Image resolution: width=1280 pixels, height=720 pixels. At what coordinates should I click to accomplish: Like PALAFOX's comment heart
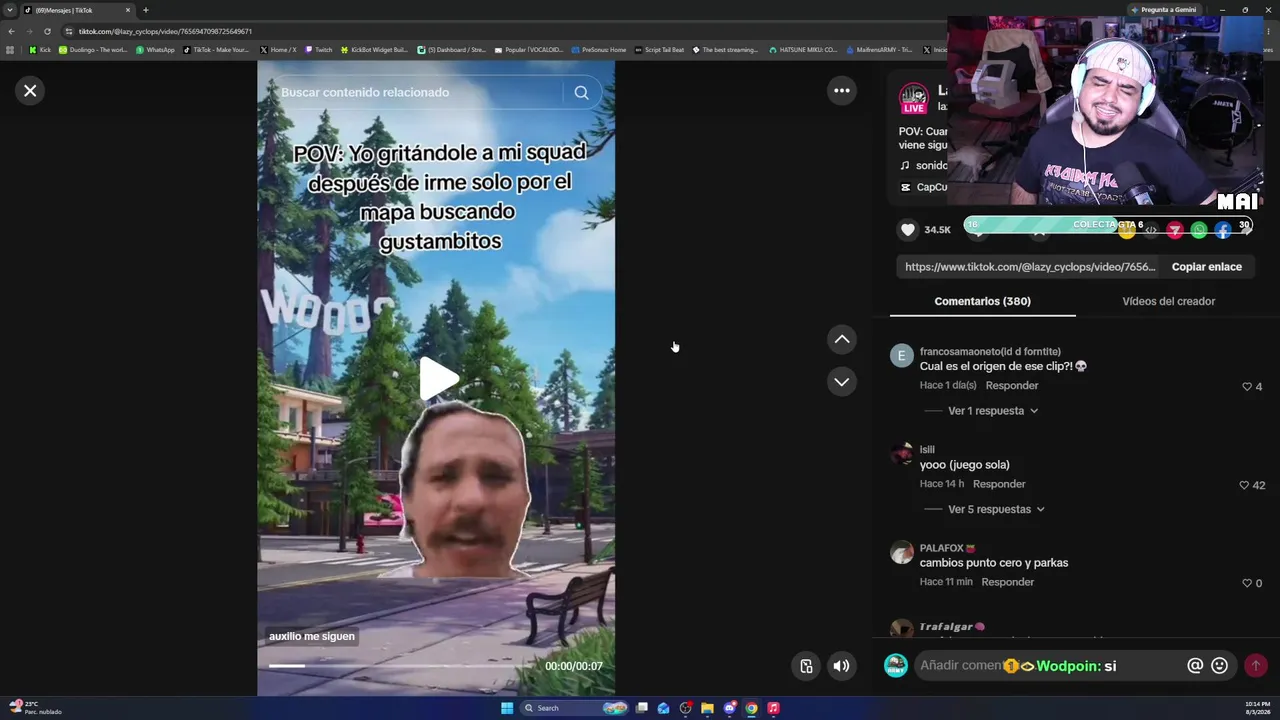click(x=1247, y=583)
